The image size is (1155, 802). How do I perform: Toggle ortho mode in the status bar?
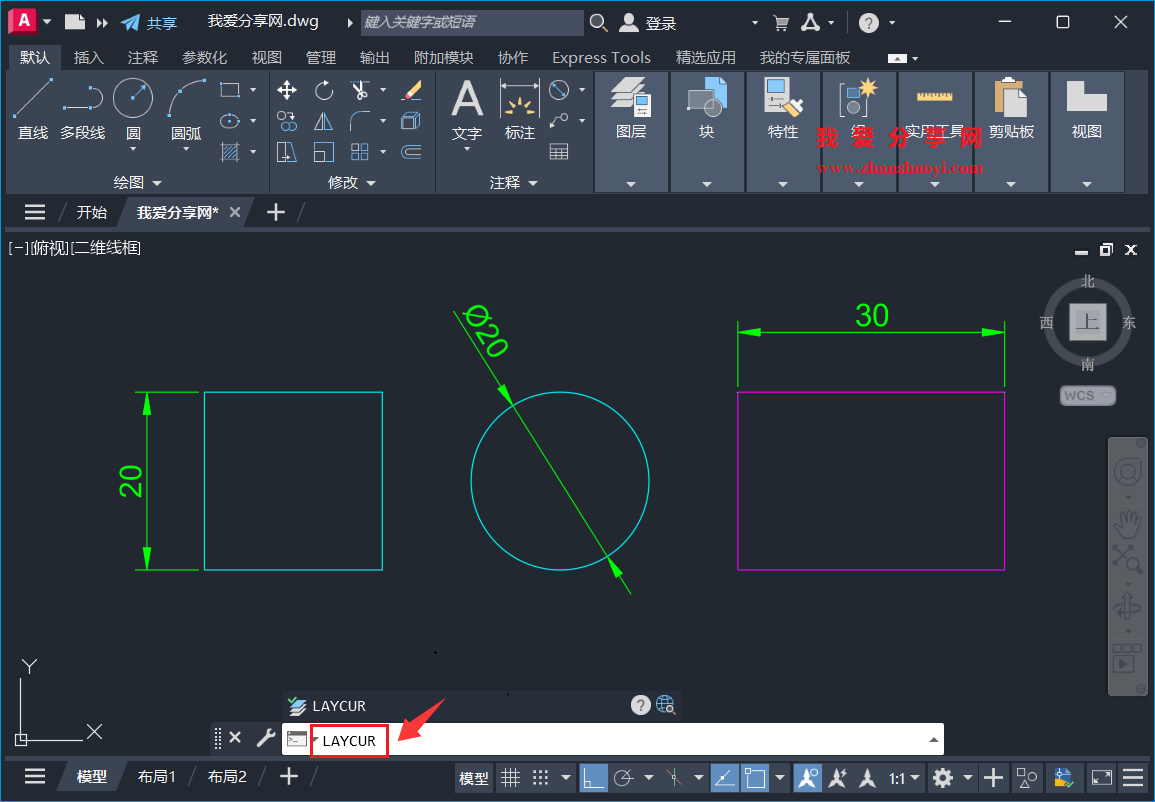595,777
